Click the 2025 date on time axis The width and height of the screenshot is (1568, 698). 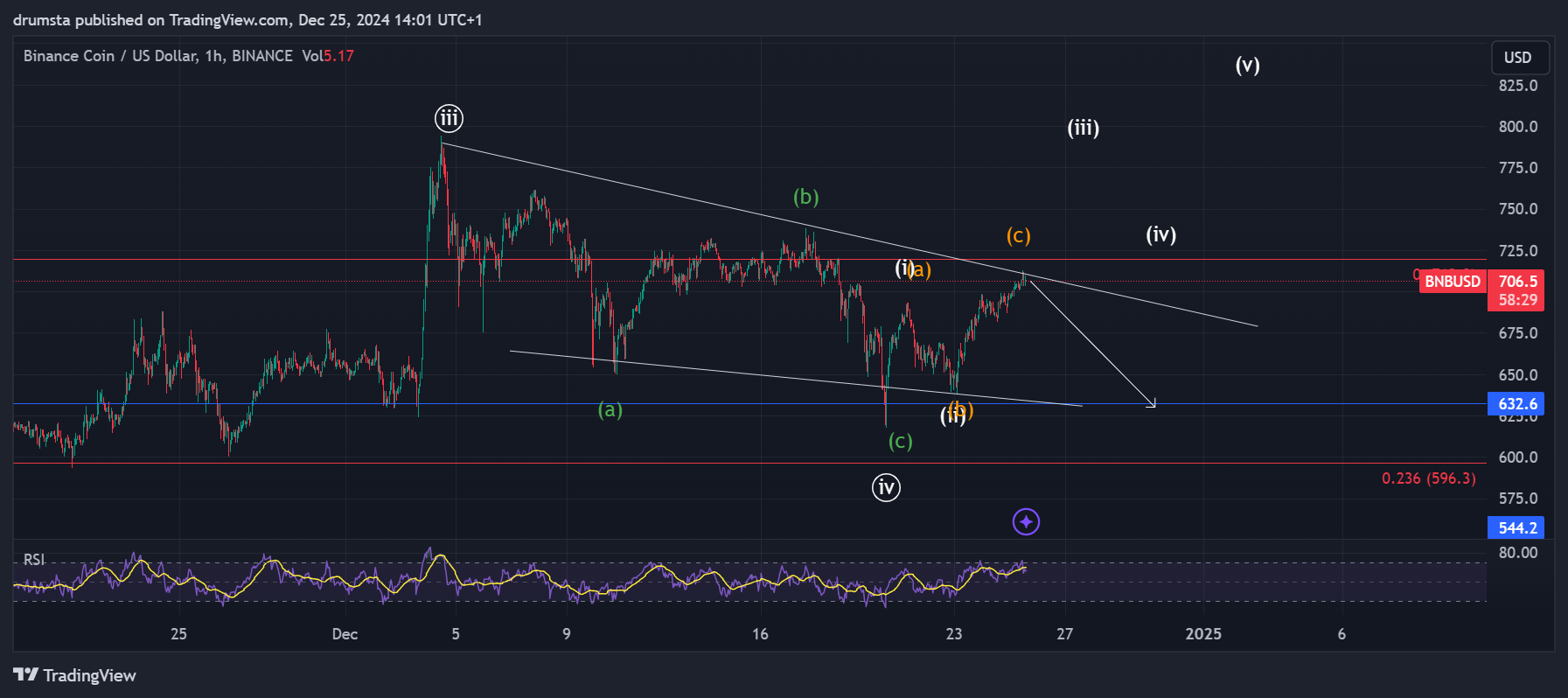[1202, 634]
